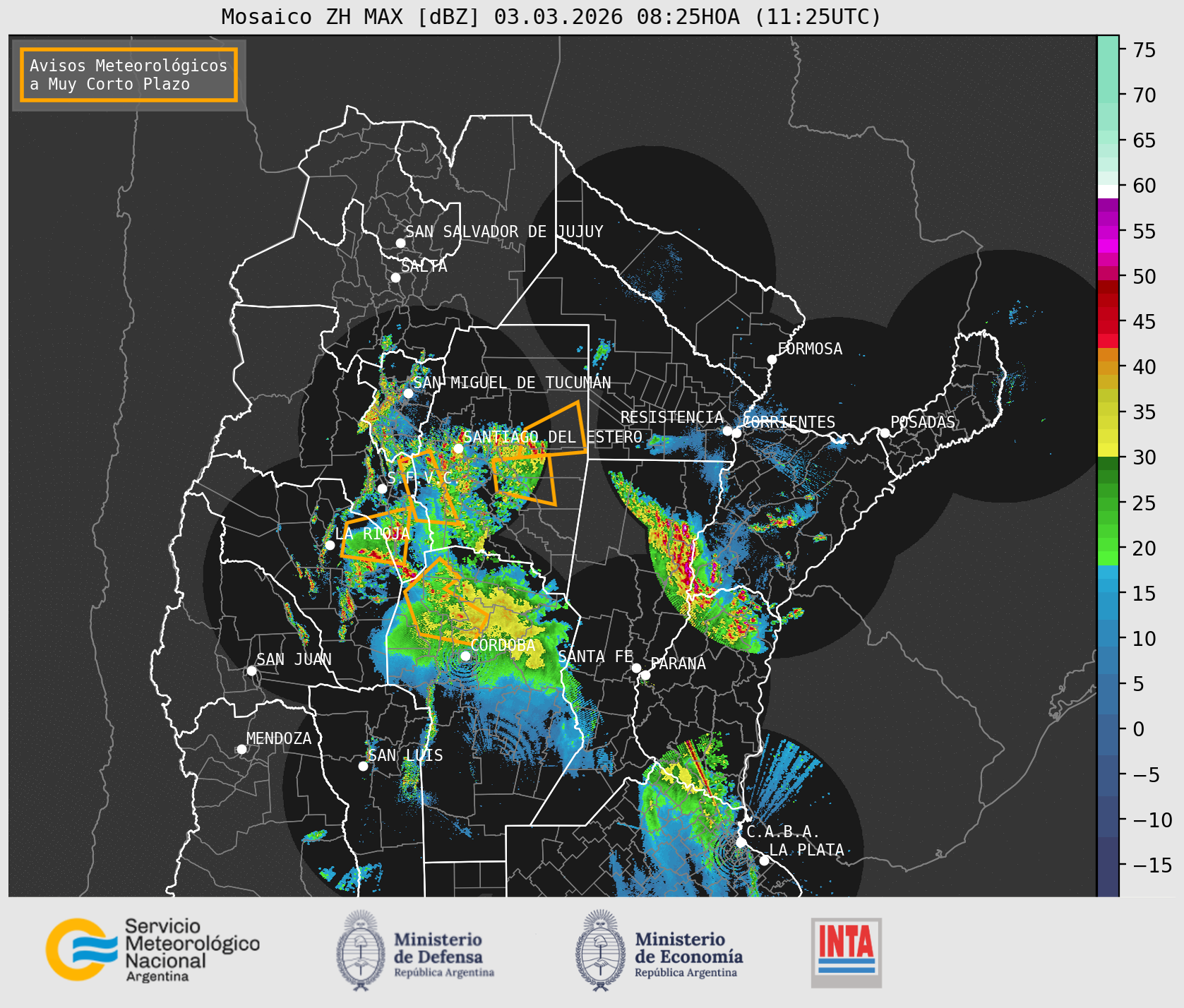Click the white dot marking San Juan
The image size is (1184, 1008).
tap(251, 671)
